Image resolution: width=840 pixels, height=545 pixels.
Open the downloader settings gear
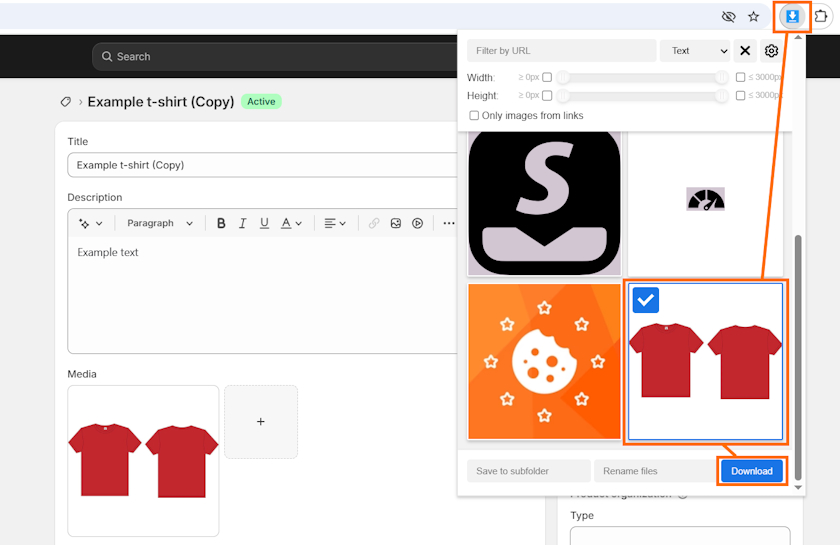pos(771,50)
